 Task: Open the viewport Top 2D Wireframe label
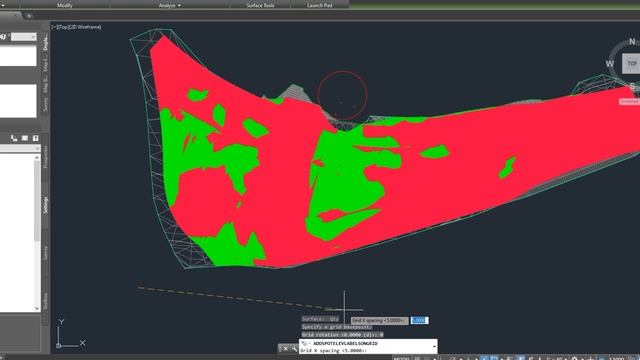point(76,27)
